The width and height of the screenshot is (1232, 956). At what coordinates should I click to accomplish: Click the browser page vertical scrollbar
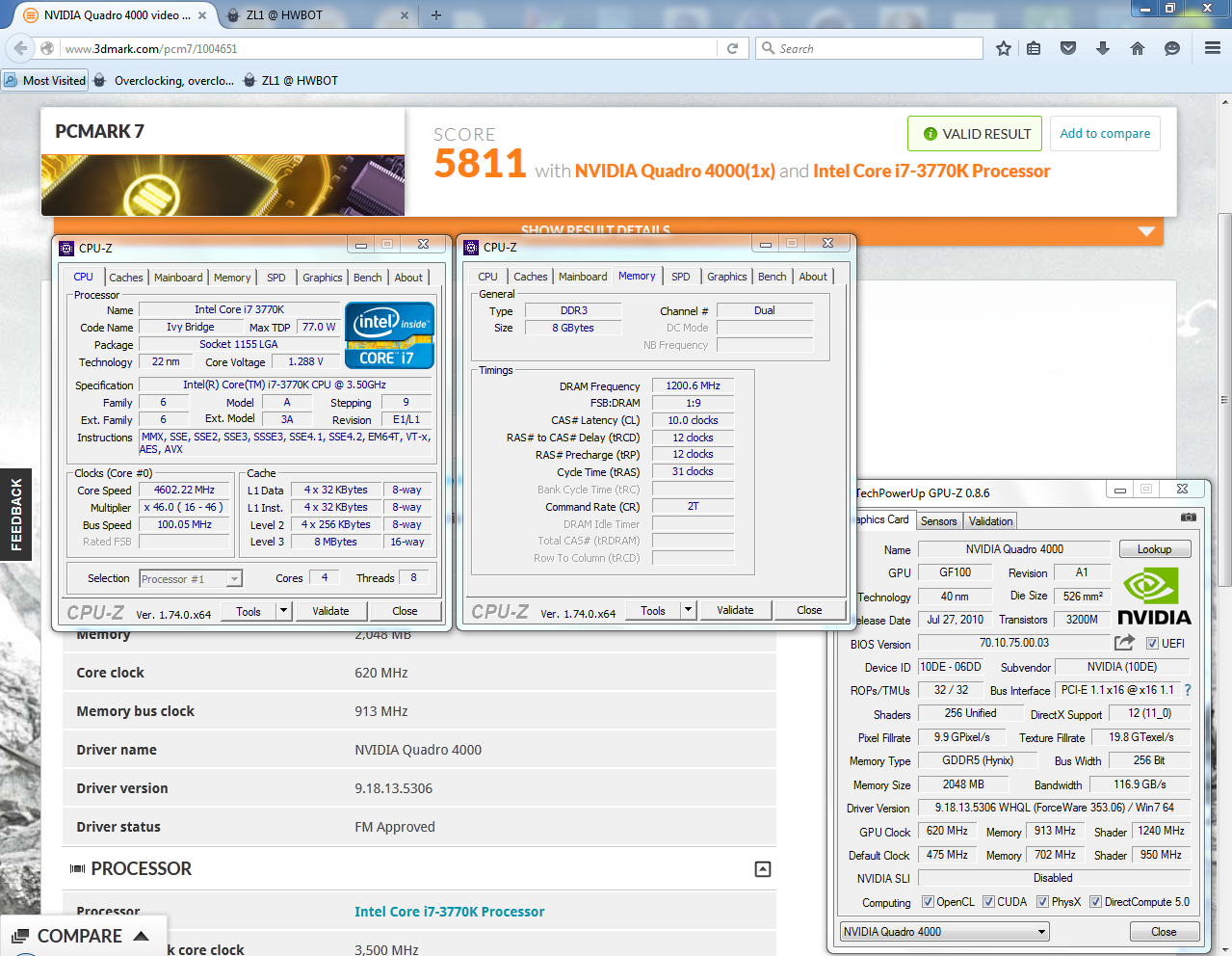coord(1225,400)
